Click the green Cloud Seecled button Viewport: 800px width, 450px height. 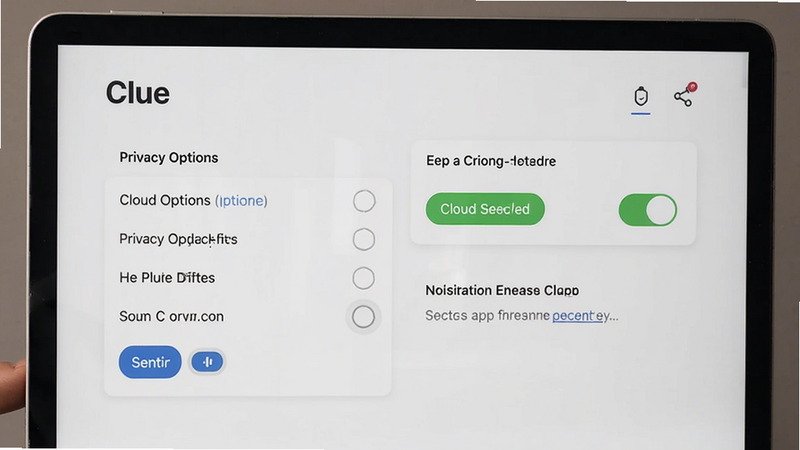(x=485, y=209)
